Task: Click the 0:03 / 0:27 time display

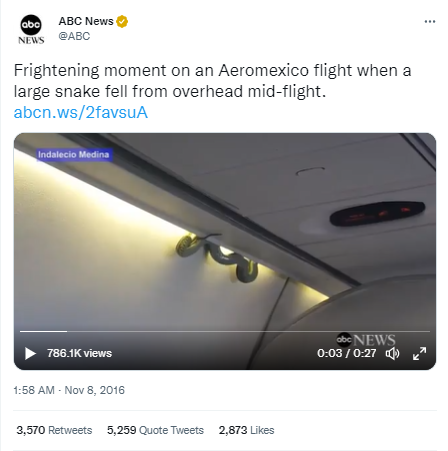Action: coord(347,353)
